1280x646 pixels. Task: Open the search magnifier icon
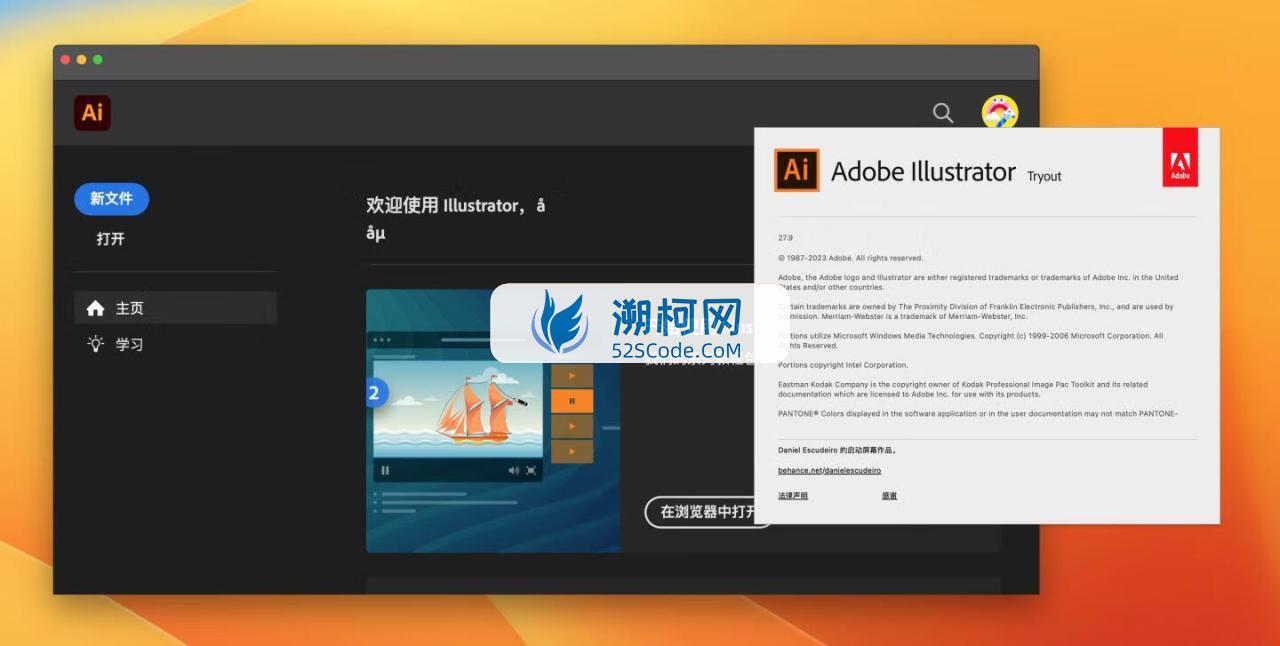pos(943,113)
